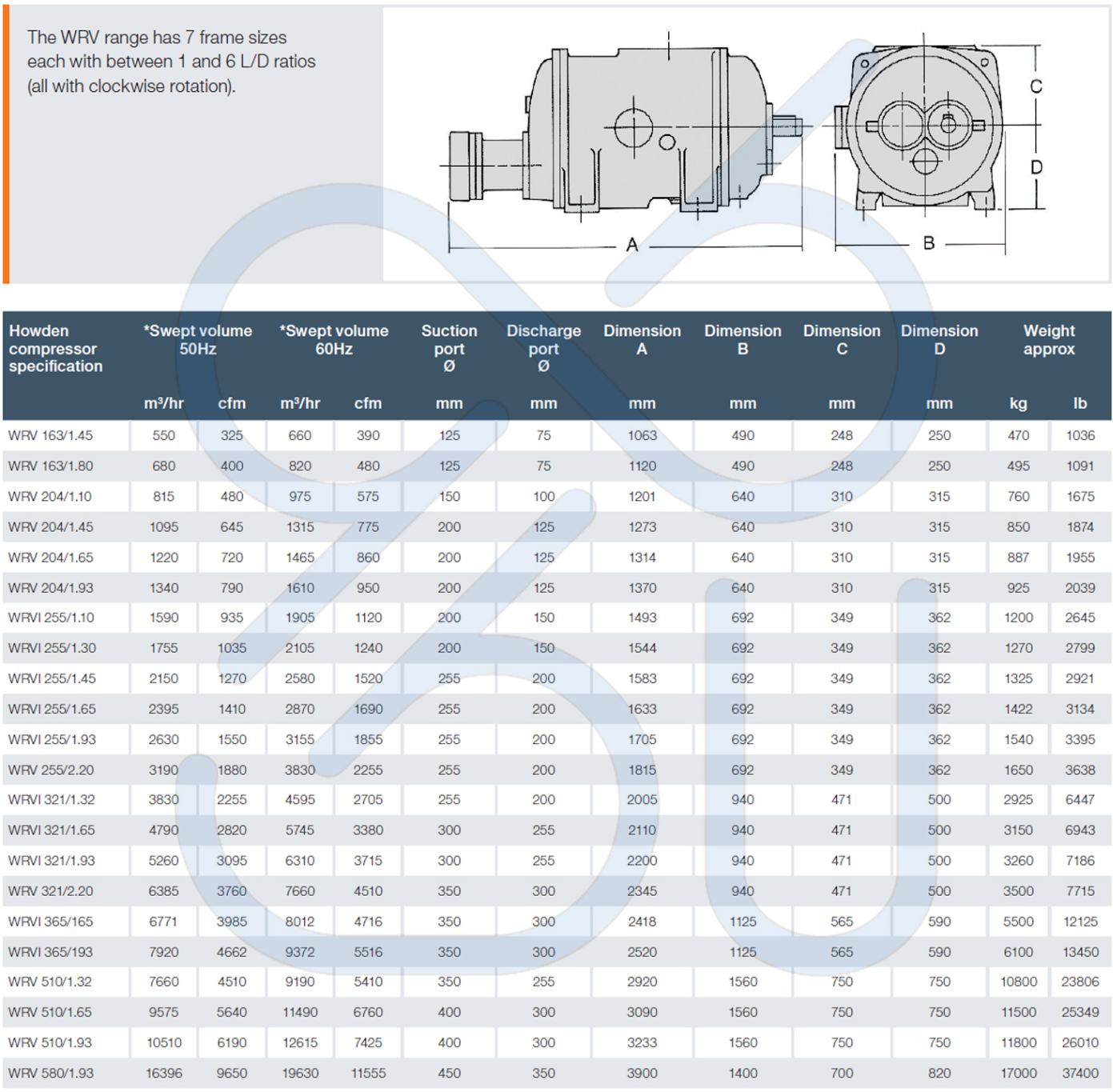Click dimension label C in the diagram
The image size is (1113, 1092).
(1036, 86)
